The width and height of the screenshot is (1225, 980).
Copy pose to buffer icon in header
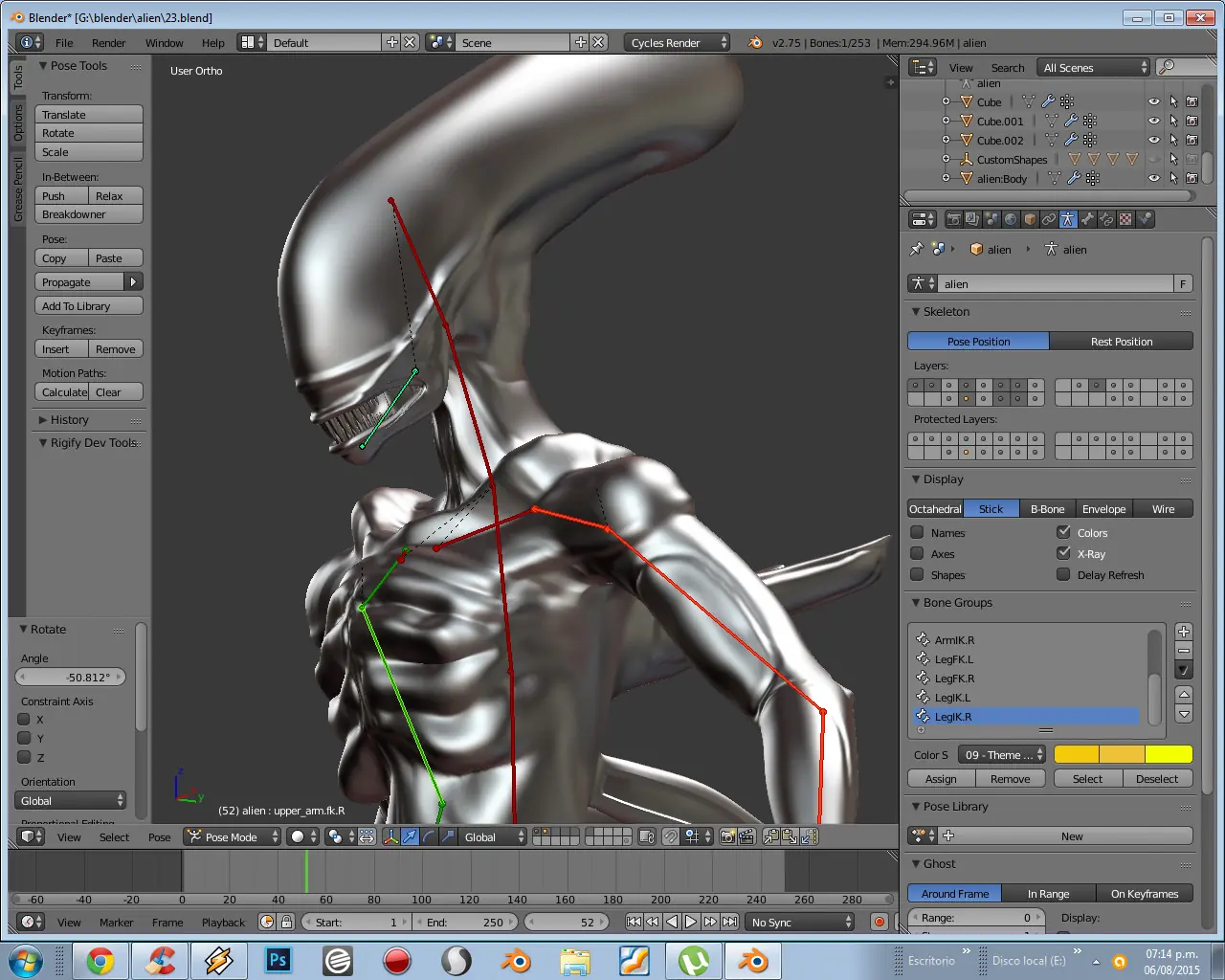(x=770, y=836)
